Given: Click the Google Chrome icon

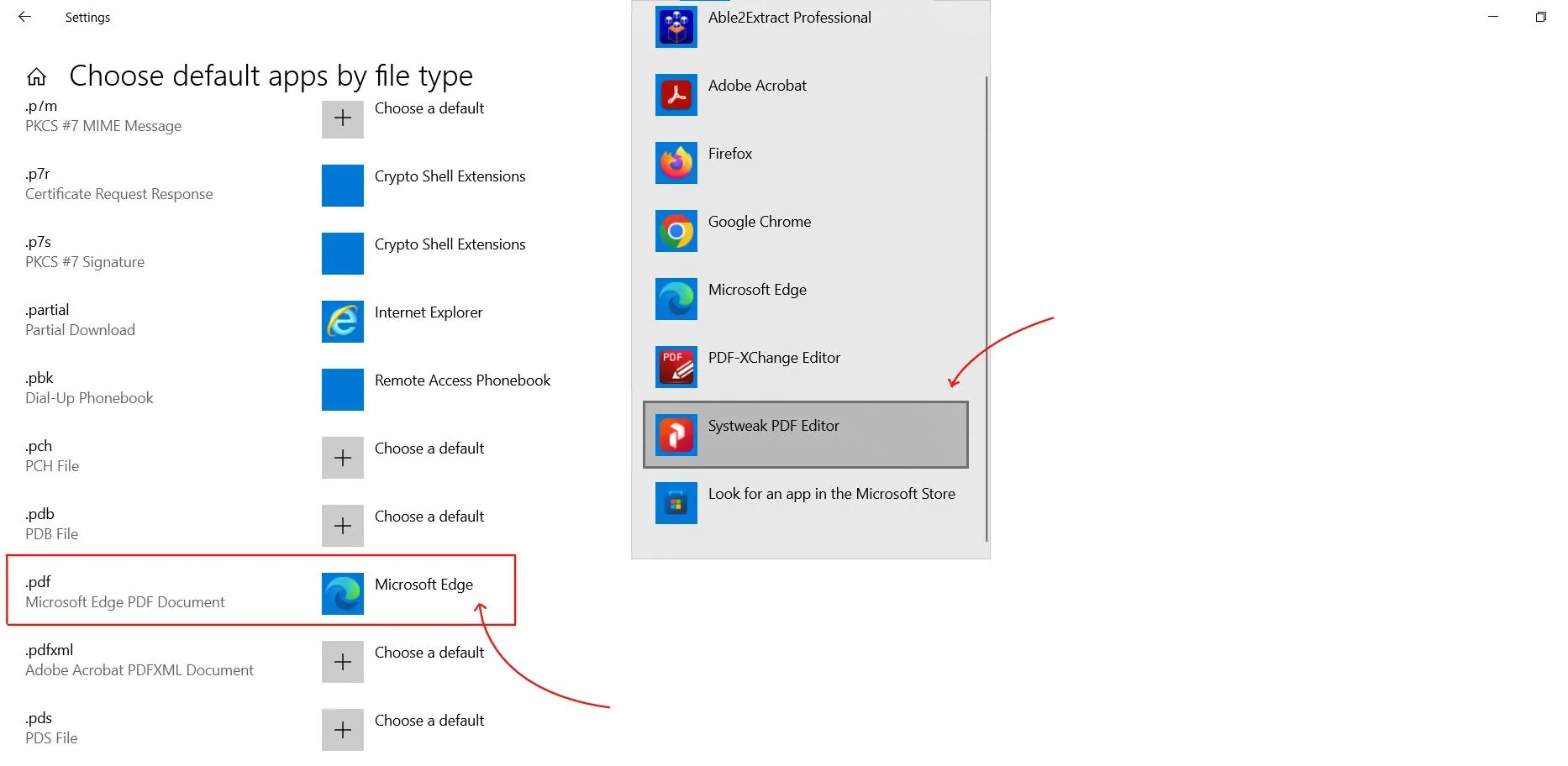Looking at the screenshot, I should click(676, 231).
